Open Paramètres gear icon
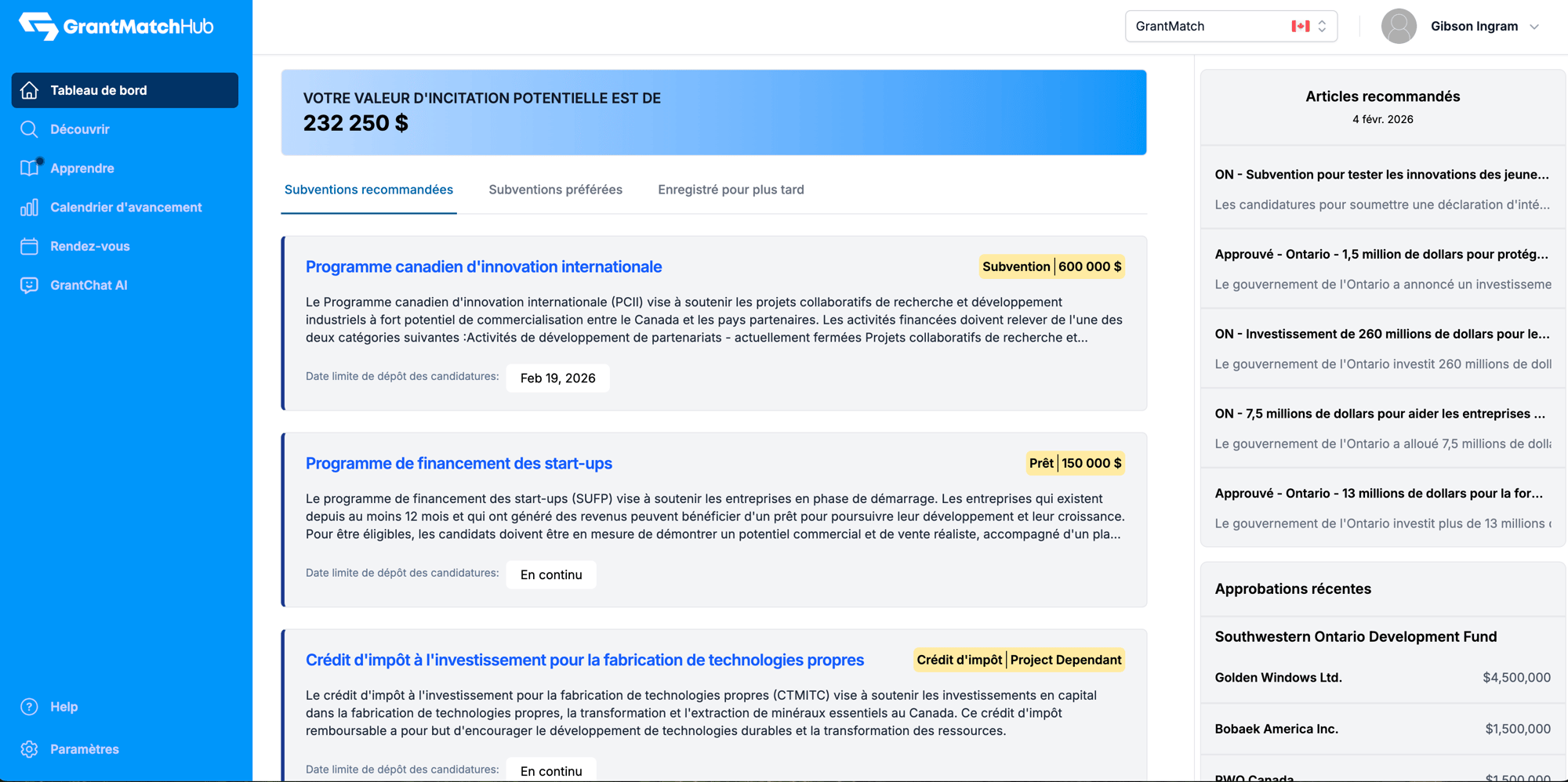This screenshot has width=1568, height=782. pos(30,749)
